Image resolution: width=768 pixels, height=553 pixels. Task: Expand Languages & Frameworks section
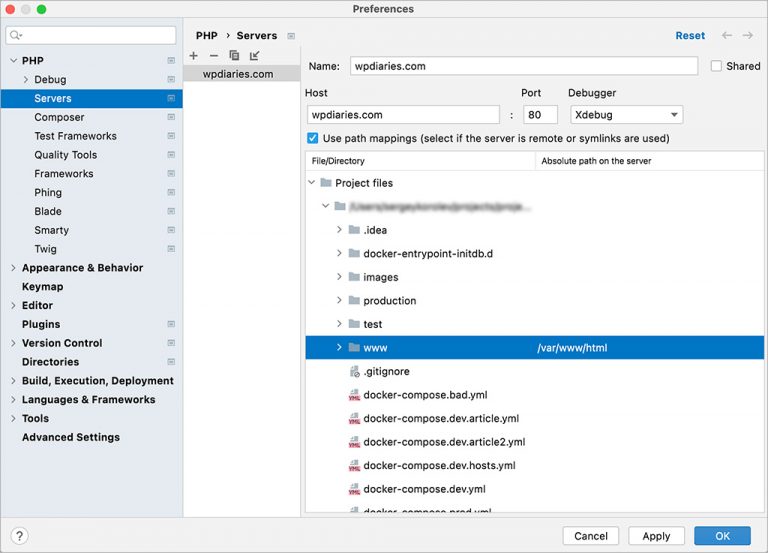point(14,400)
